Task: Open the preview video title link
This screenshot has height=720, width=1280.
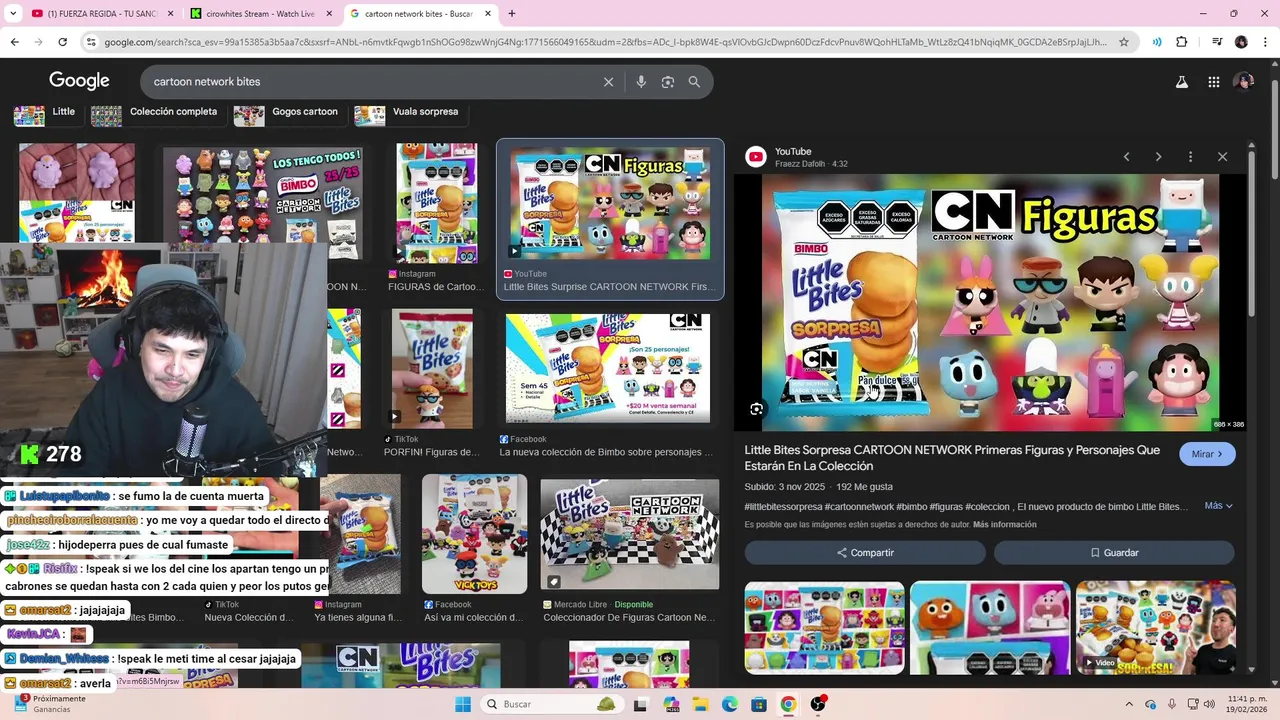Action: (x=952, y=458)
